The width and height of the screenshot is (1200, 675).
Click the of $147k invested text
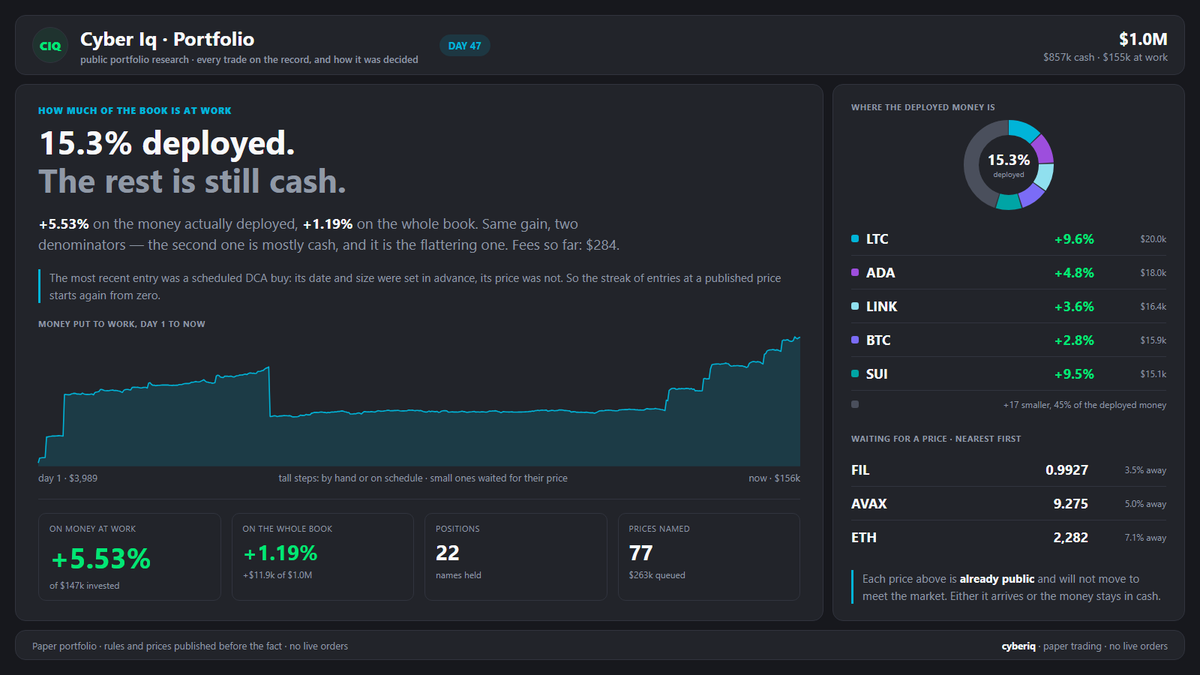click(85, 585)
